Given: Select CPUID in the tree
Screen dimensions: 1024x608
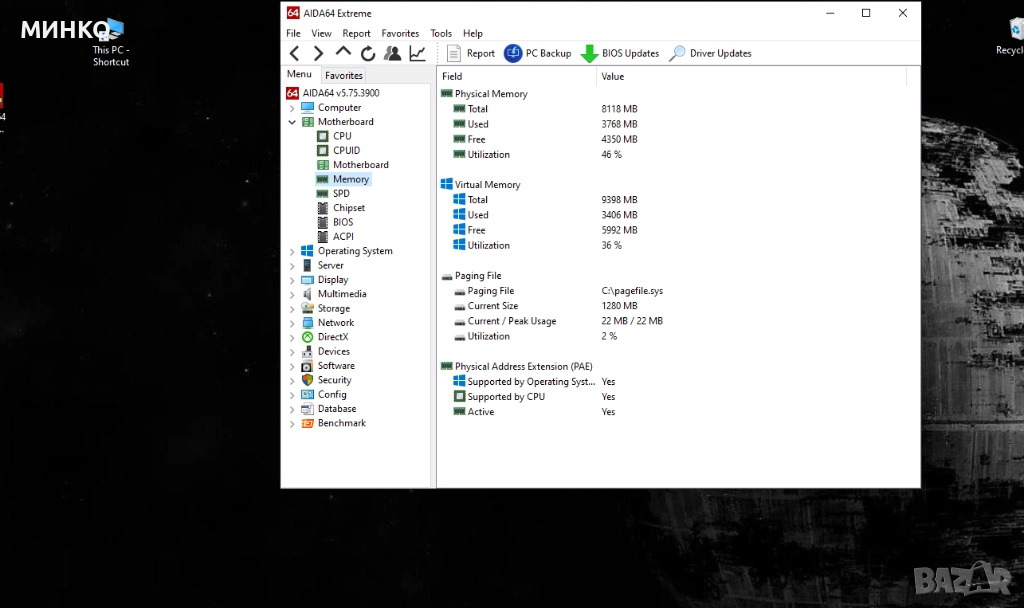Looking at the screenshot, I should click(346, 150).
